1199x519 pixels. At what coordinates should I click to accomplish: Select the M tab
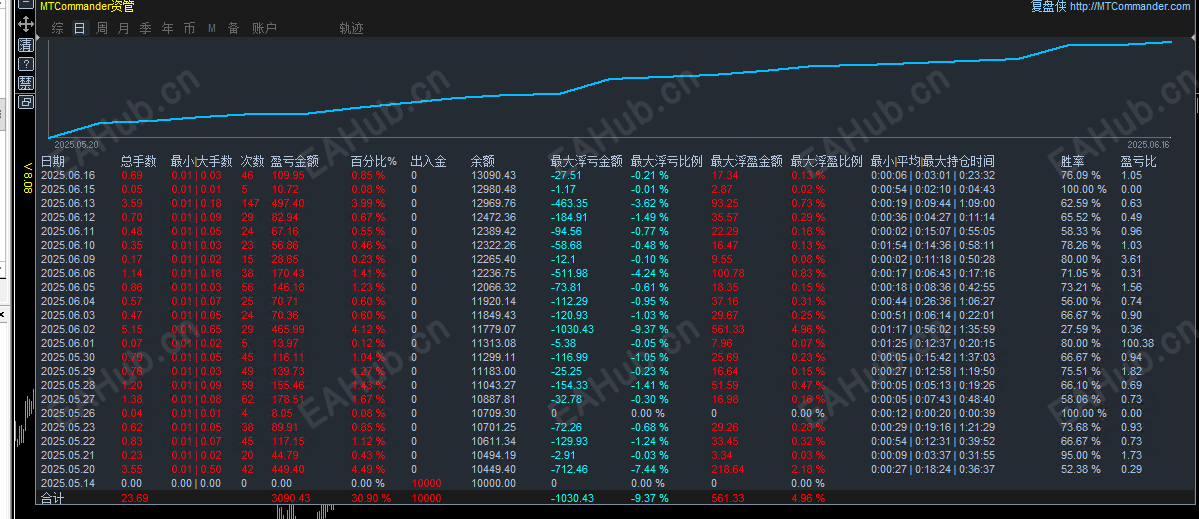click(211, 29)
